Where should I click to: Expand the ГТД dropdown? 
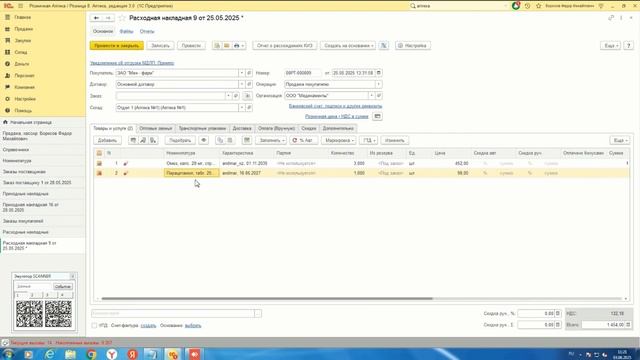(x=368, y=140)
